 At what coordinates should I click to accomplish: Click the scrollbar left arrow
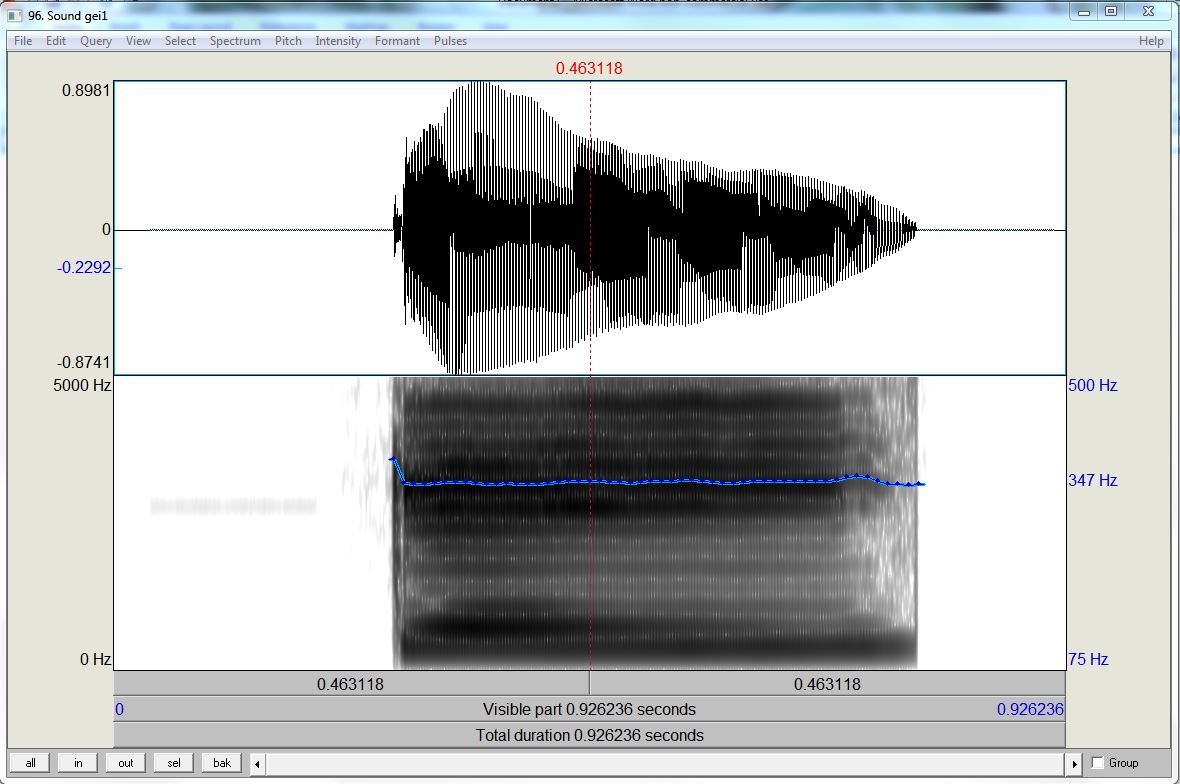point(257,764)
